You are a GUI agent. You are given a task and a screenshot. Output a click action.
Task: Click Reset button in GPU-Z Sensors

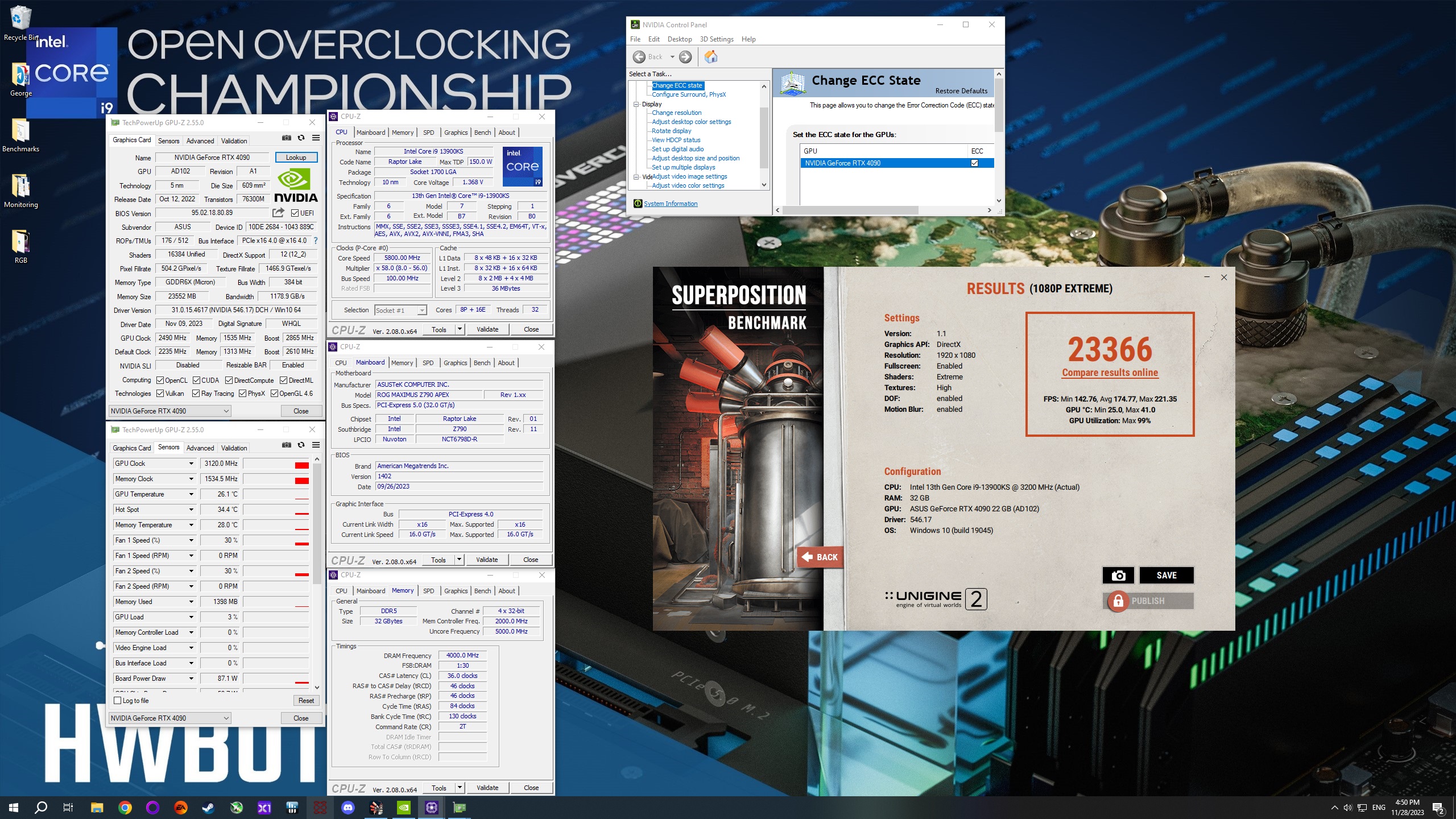click(306, 701)
